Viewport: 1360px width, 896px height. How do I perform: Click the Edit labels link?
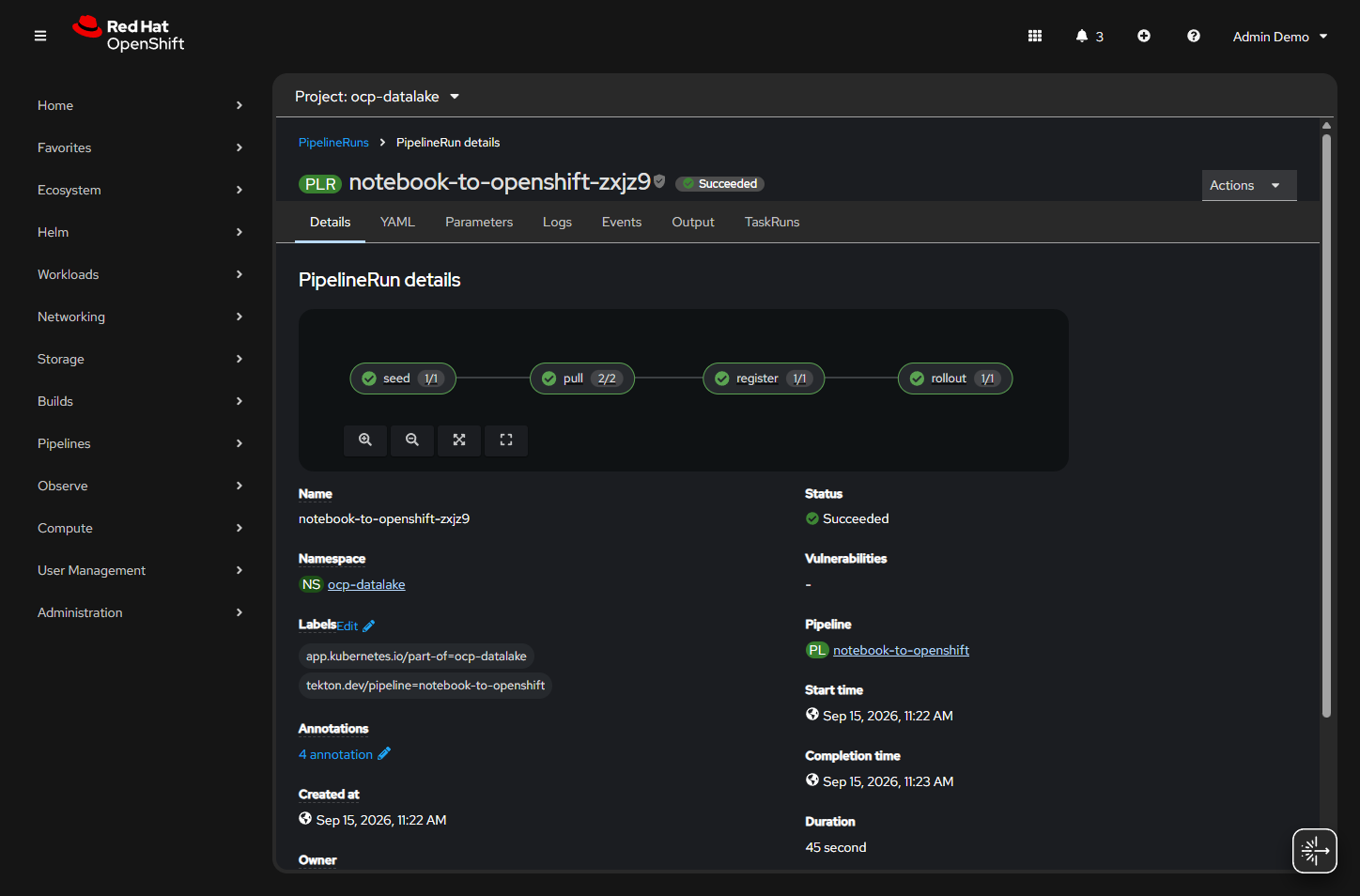[x=348, y=626]
